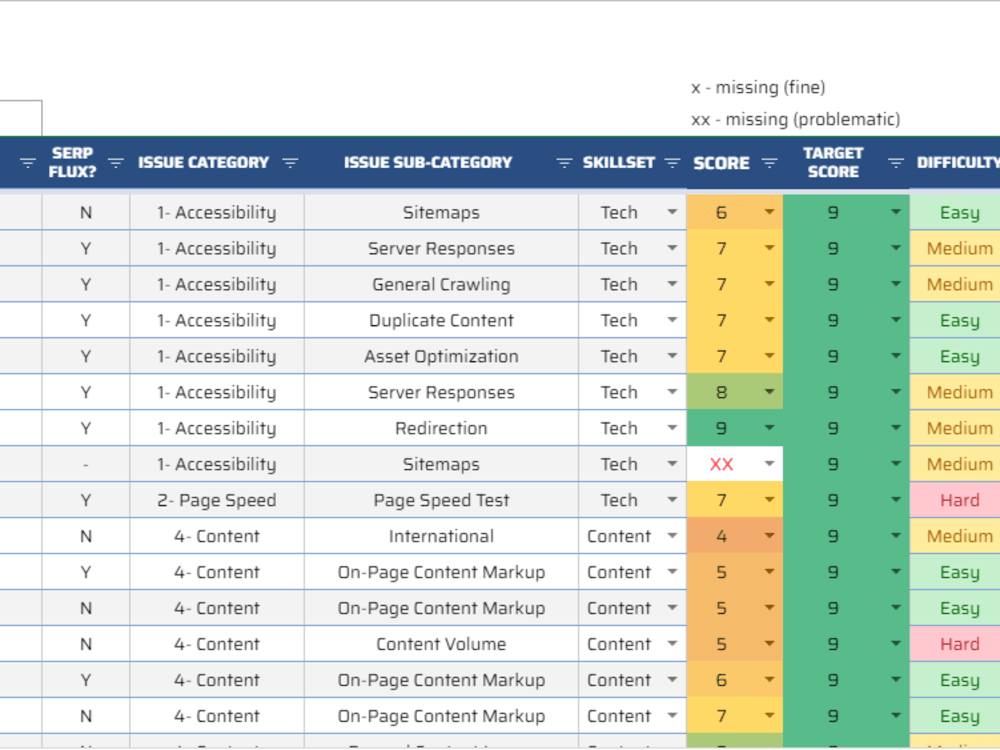Screen dimensions: 1000x750
Task: Click the 'N' SERP flux cell in International row
Action: tap(86, 536)
